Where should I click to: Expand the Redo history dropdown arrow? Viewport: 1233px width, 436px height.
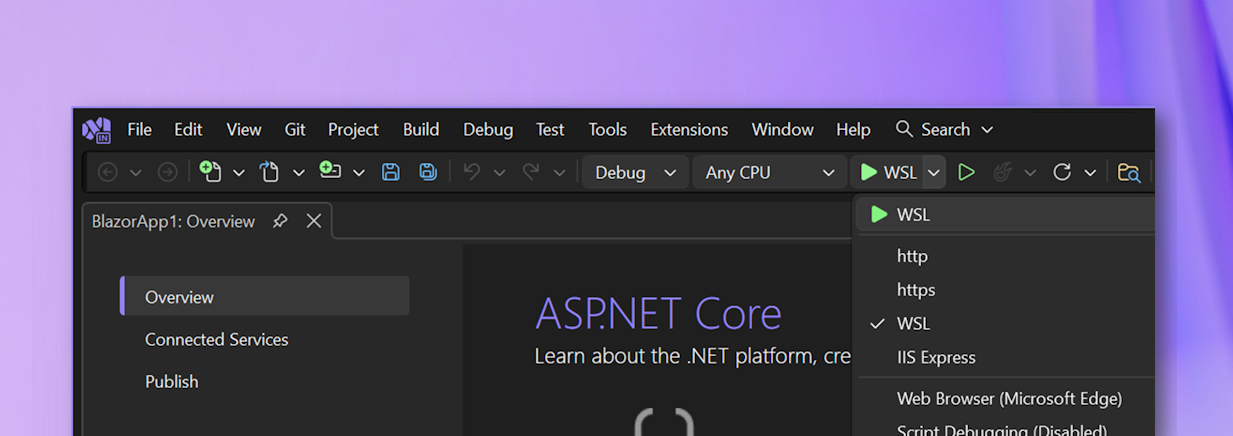click(559, 173)
